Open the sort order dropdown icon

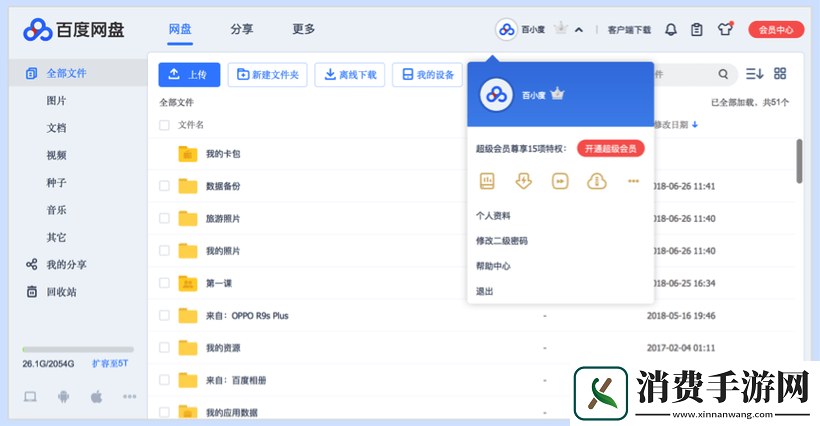tap(754, 74)
